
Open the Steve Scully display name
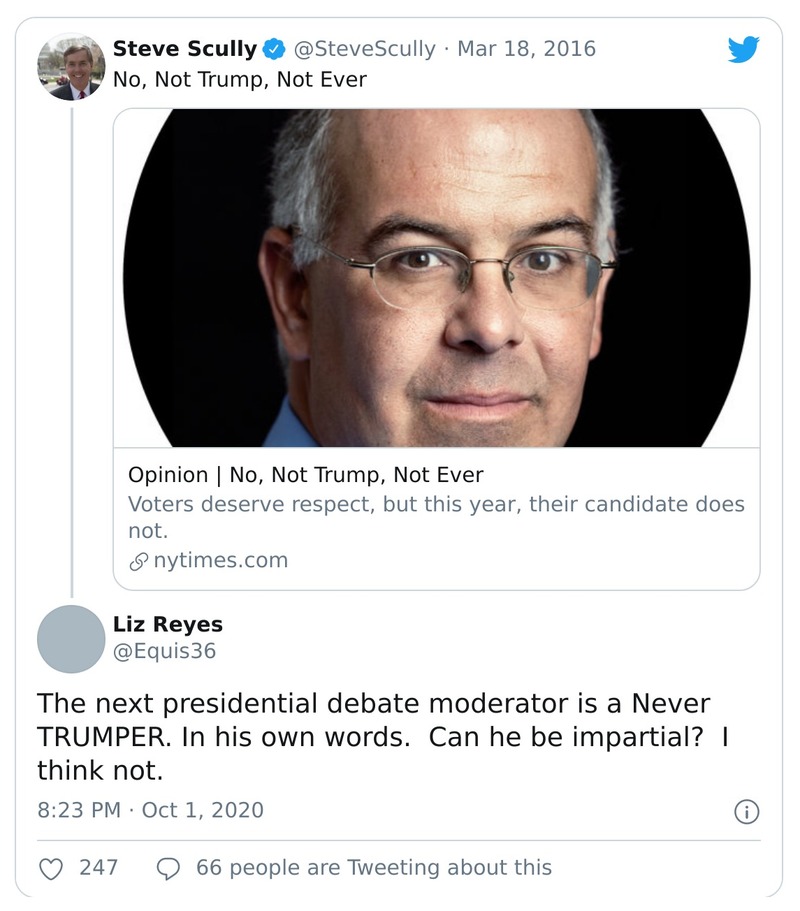click(x=184, y=49)
